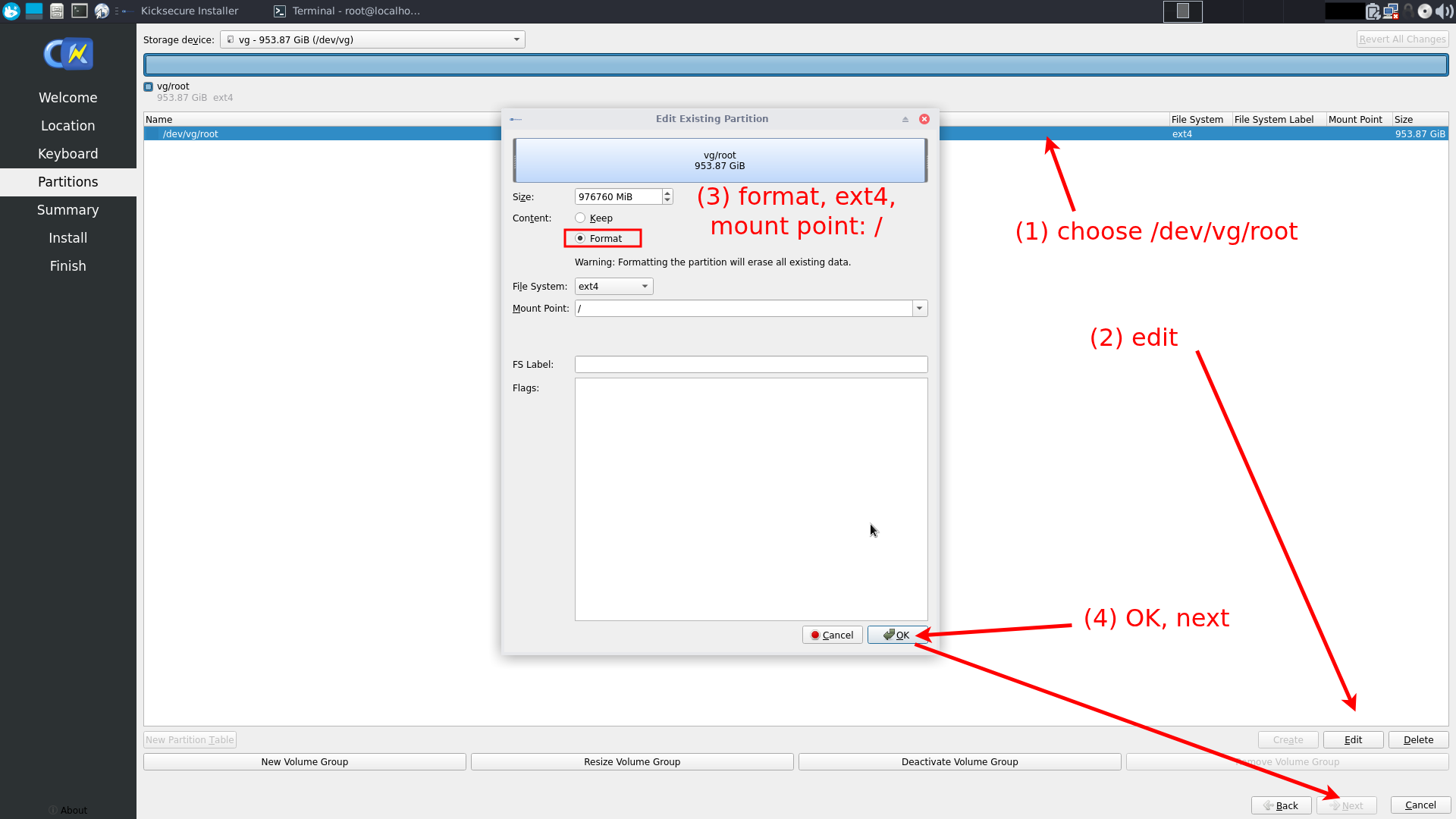Screen dimensions: 1456x819
Task: Click the FS Label text field
Action: coord(751,364)
